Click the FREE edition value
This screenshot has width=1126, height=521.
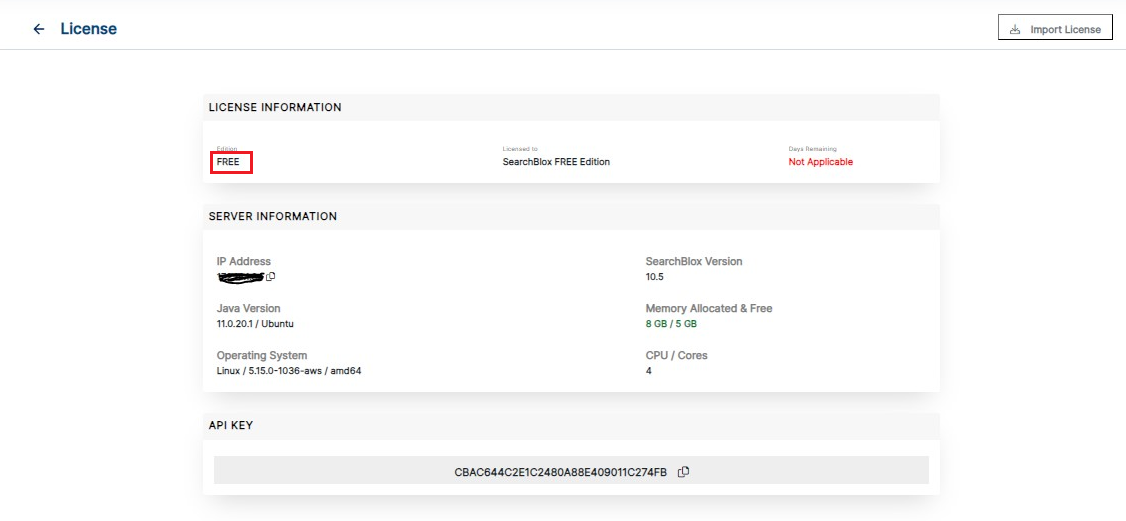click(228, 162)
